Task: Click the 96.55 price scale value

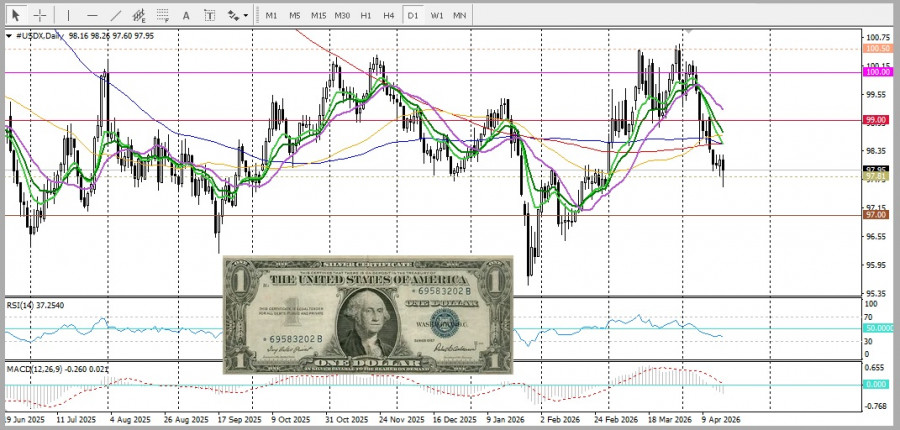Action: [x=876, y=237]
